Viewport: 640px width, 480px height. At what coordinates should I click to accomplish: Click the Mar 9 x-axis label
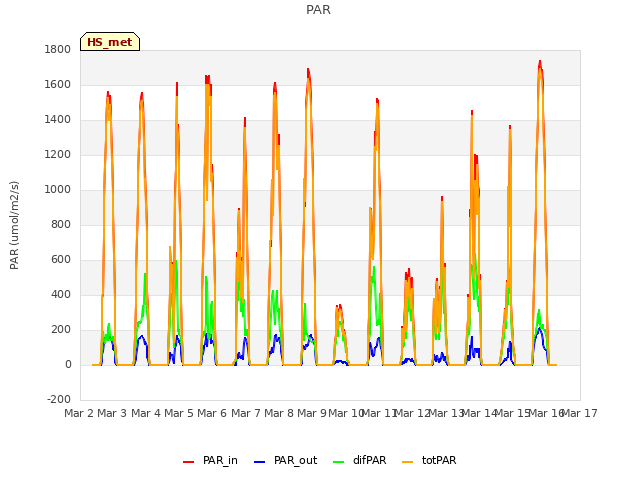(312, 413)
